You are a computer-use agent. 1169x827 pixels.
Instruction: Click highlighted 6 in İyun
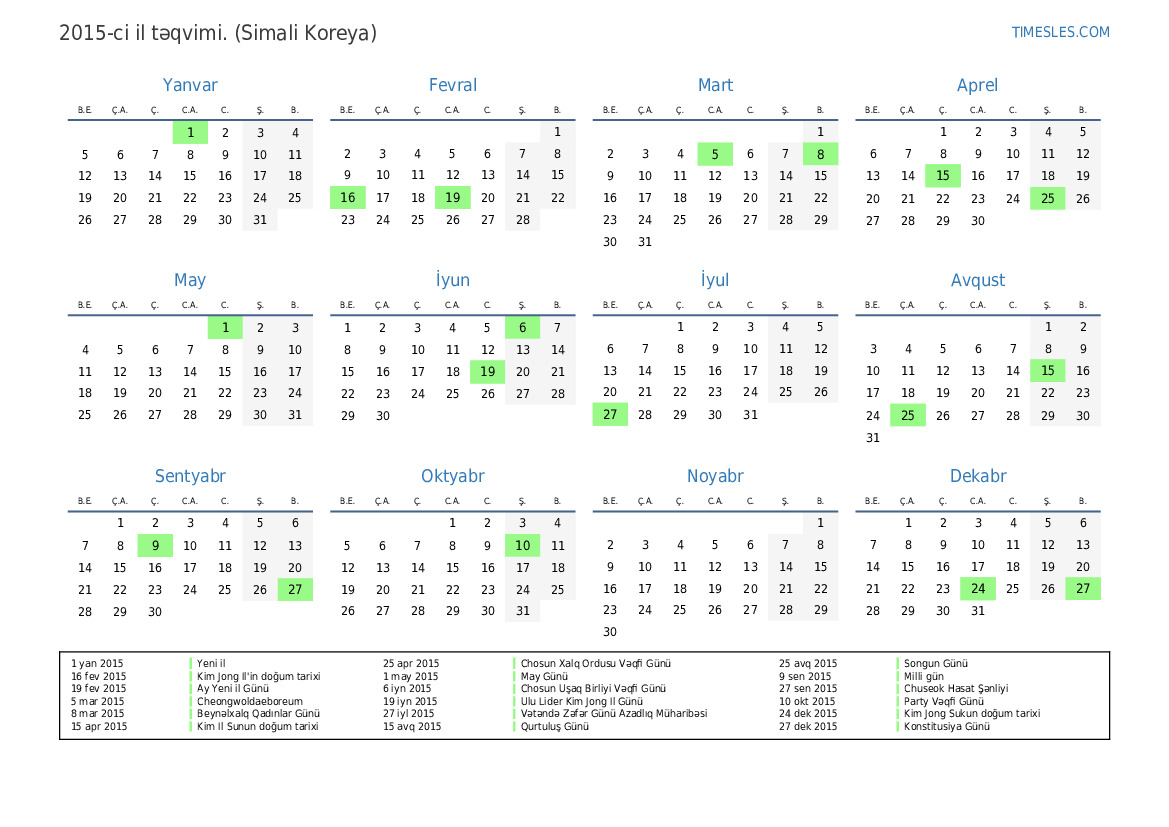point(522,327)
